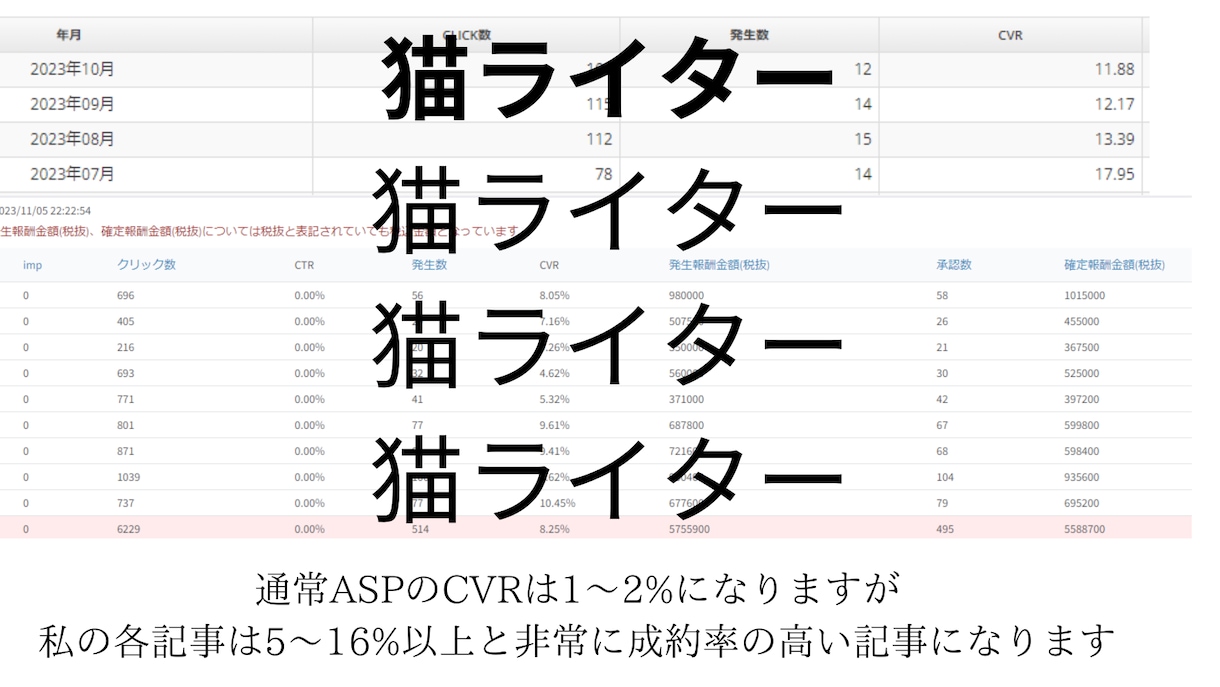This screenshot has height=687, width=1220.
Task: Click the 455000 確定報酬金額 cell
Action: (x=1082, y=322)
